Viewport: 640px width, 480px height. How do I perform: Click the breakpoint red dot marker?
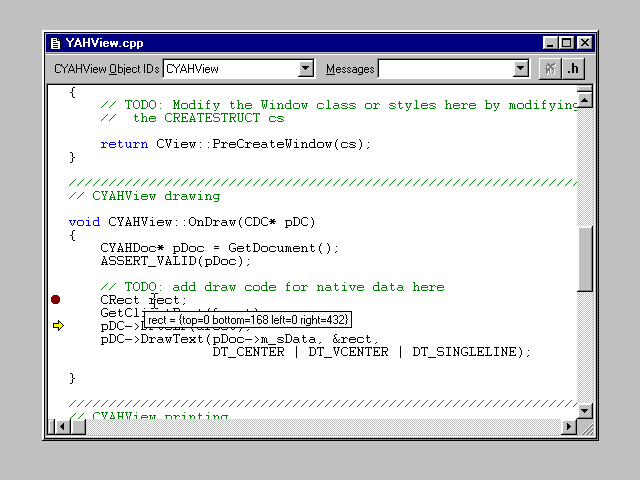(x=56, y=299)
